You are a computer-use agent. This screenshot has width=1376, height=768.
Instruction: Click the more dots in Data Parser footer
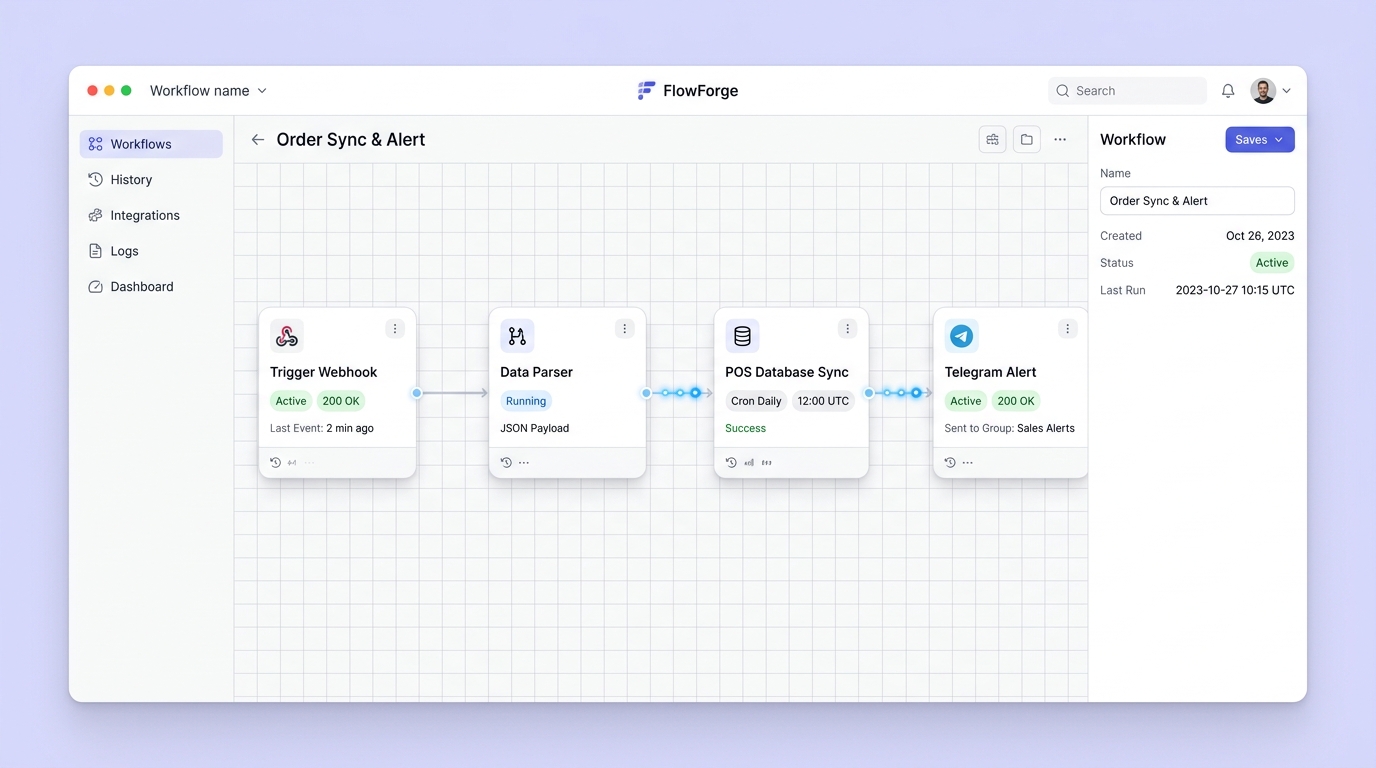click(524, 463)
